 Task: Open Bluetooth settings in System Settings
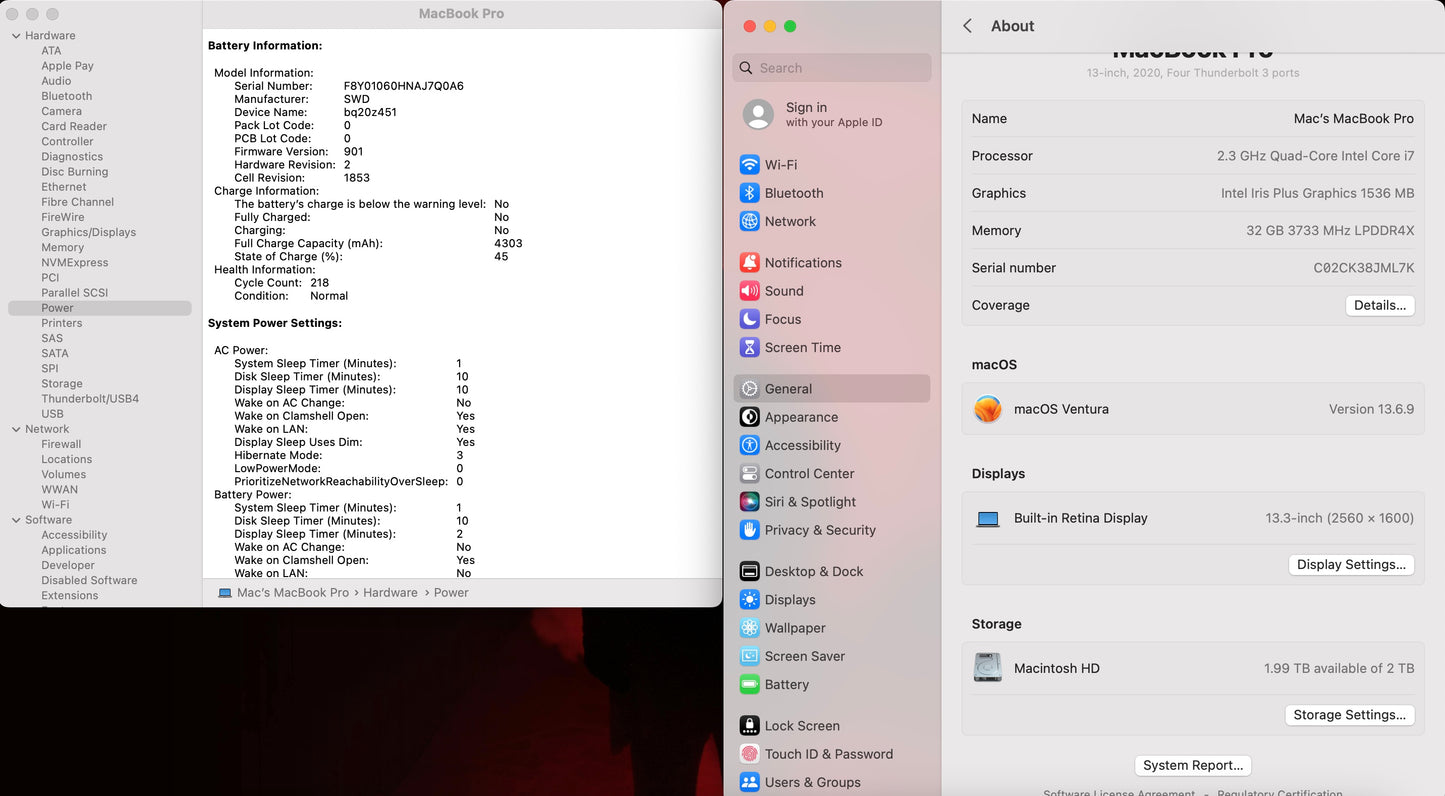(793, 192)
